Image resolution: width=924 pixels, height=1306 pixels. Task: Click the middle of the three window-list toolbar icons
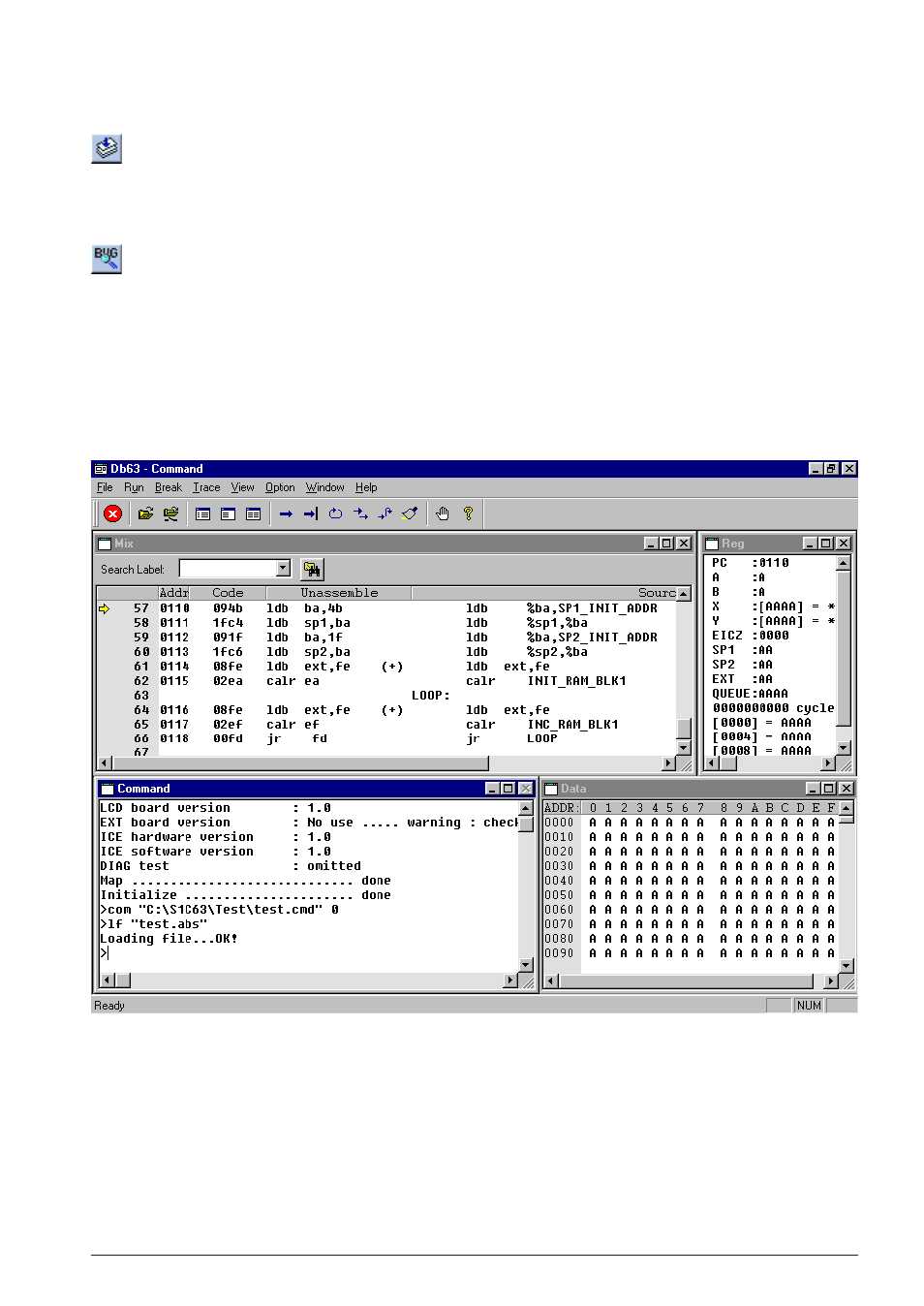click(228, 514)
